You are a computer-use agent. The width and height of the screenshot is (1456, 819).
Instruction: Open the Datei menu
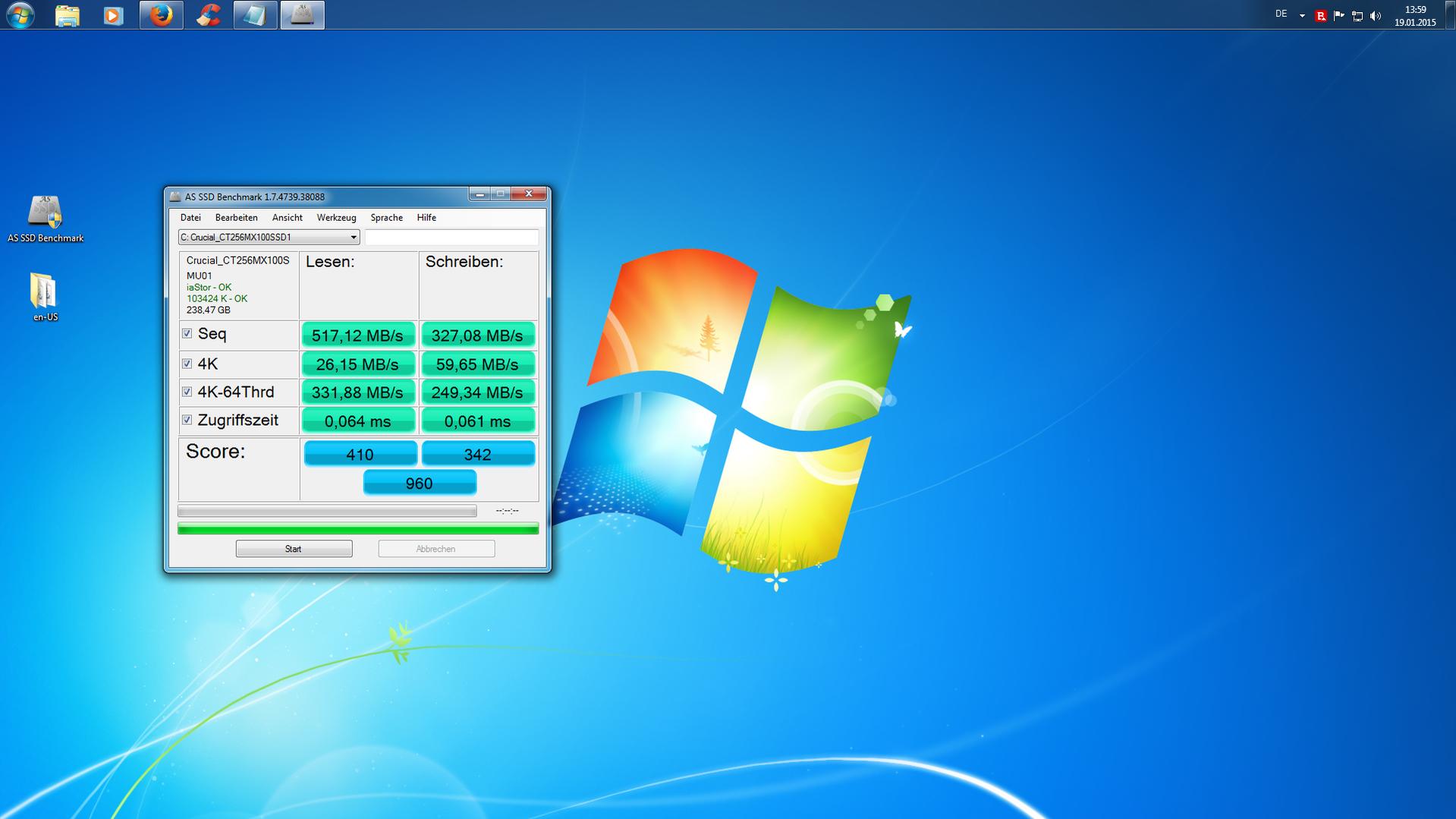coord(190,217)
